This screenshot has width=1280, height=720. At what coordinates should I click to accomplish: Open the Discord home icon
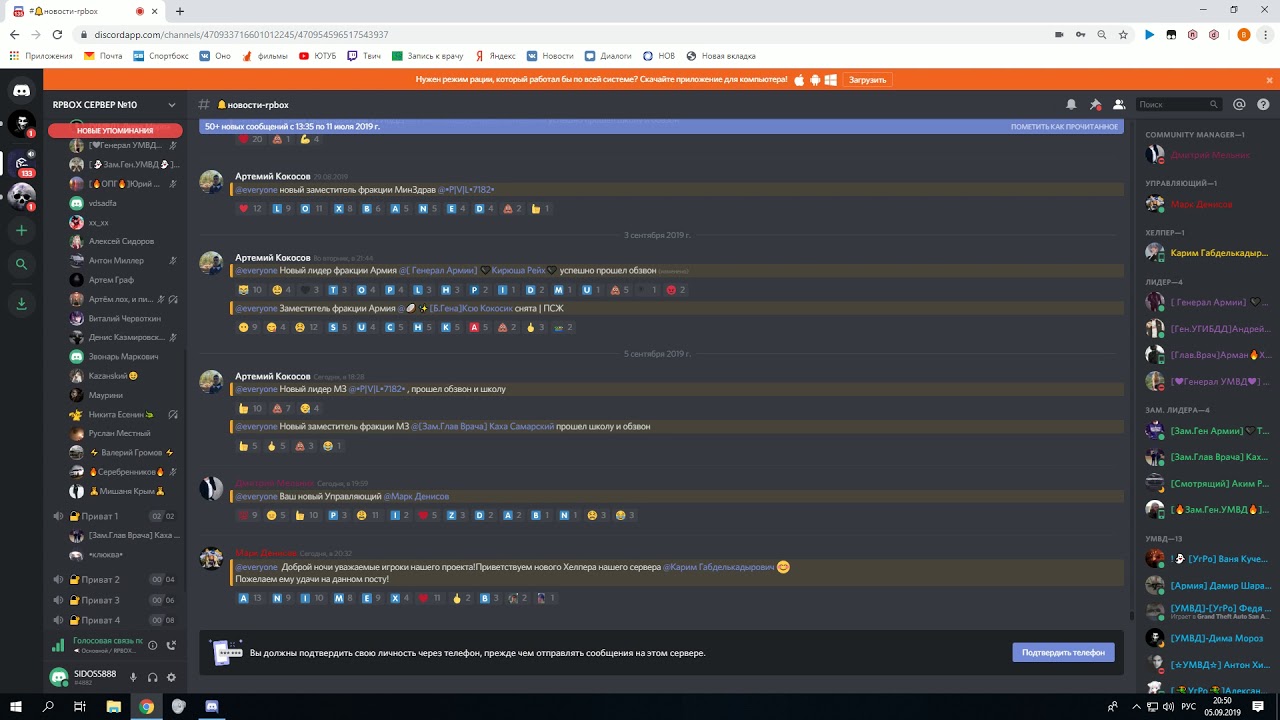pos(21,91)
